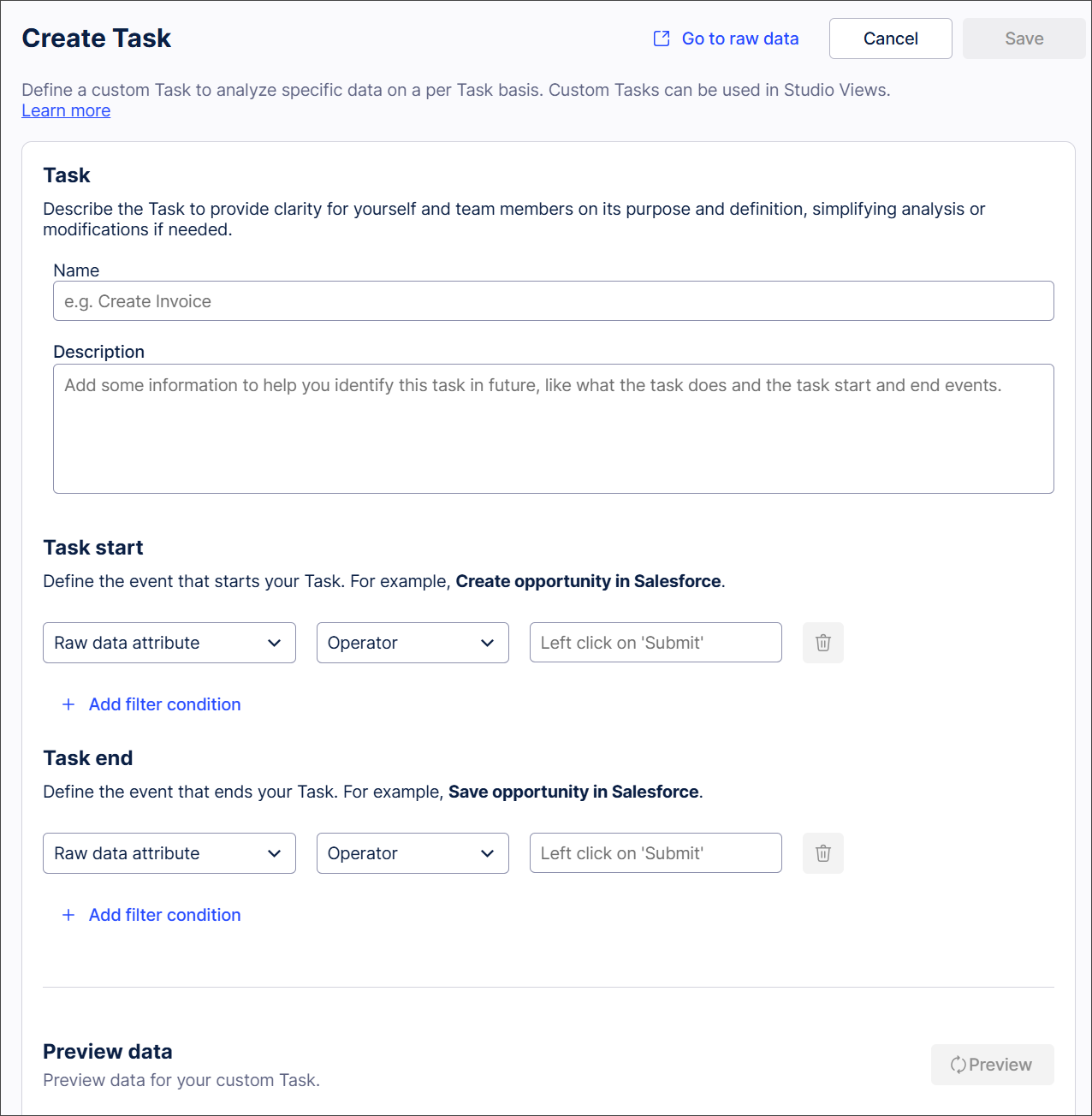
Task: Click the refresh icon inside the Preview button
Action: coord(959,1065)
